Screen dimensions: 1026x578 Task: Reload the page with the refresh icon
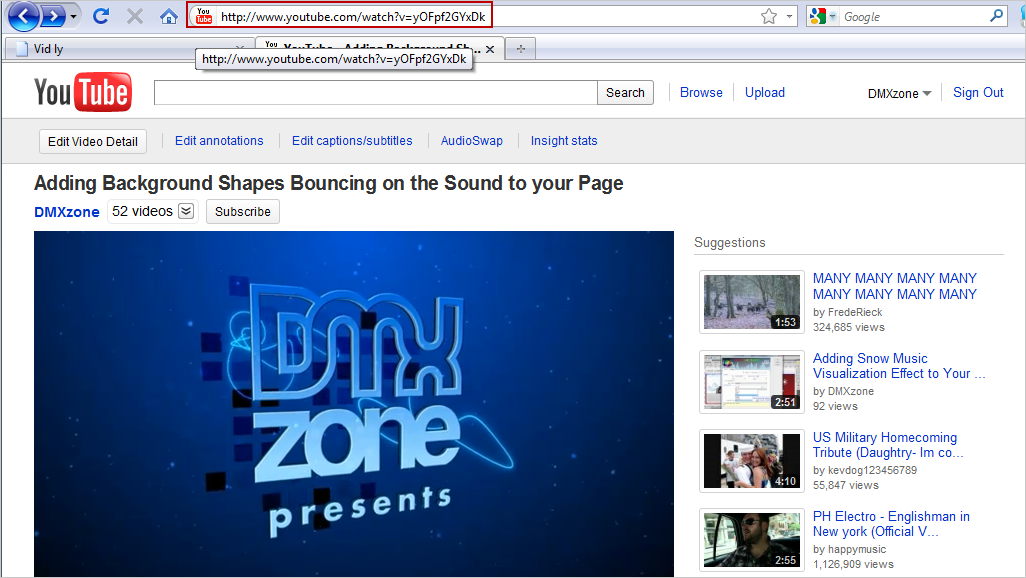101,16
